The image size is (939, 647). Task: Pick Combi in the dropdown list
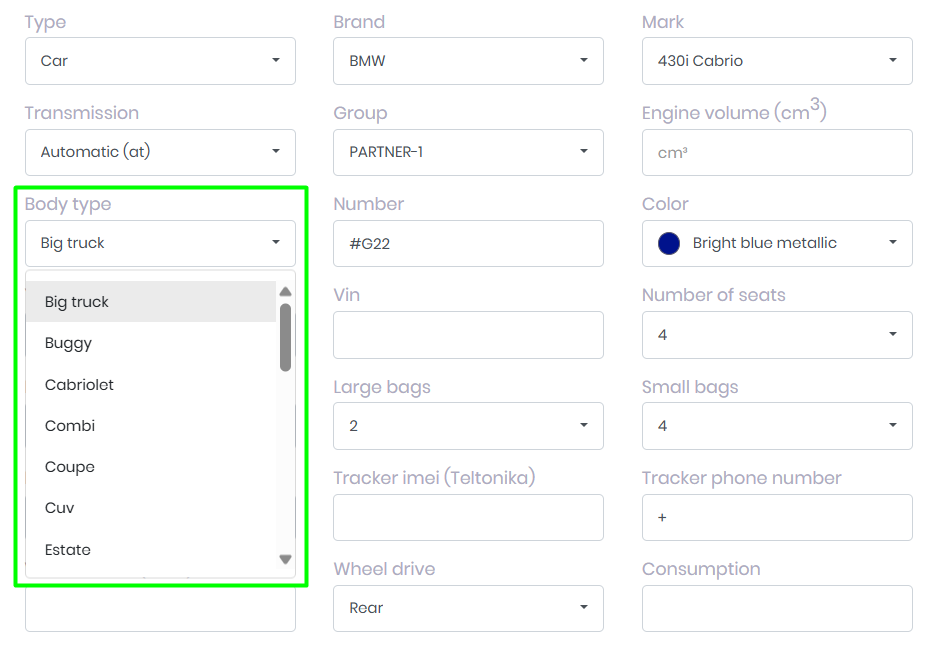[70, 426]
